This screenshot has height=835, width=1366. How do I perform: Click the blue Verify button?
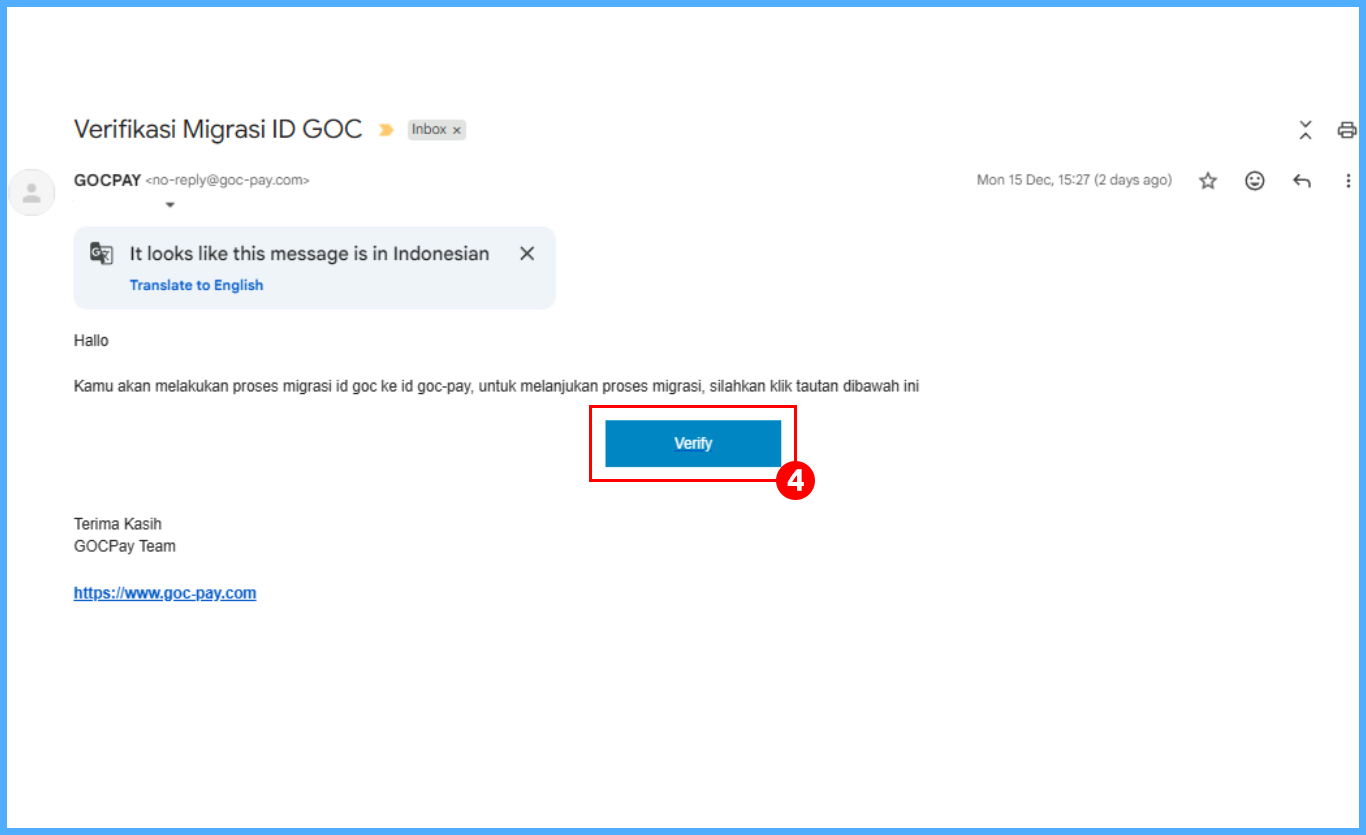tap(693, 443)
